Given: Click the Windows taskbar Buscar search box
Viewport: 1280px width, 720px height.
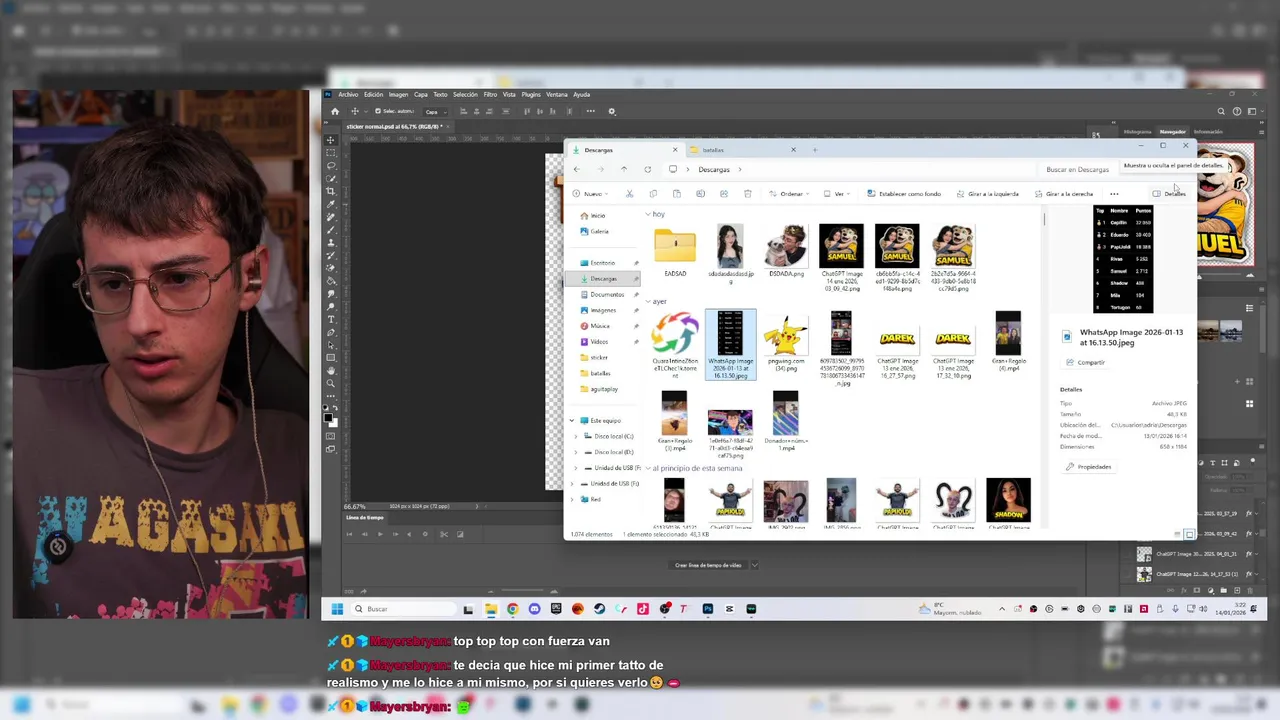Looking at the screenshot, I should 405,609.
